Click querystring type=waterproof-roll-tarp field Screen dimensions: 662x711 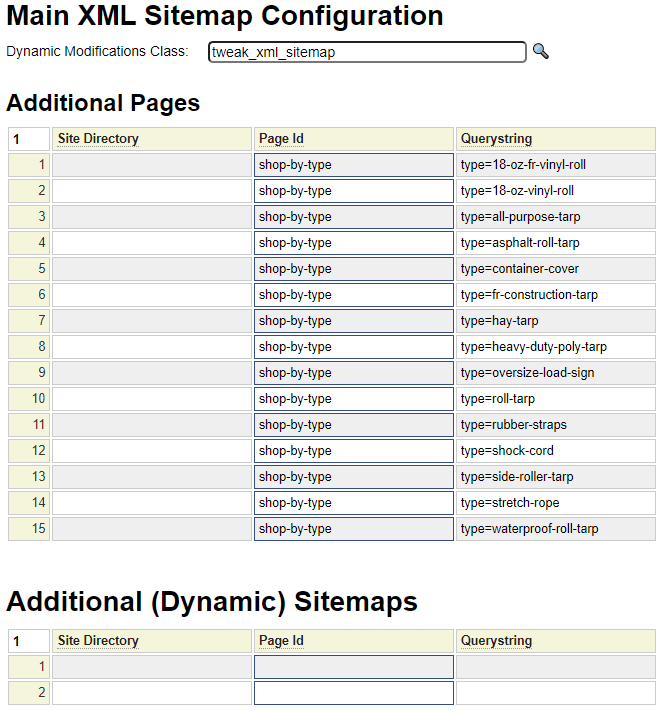click(555, 529)
